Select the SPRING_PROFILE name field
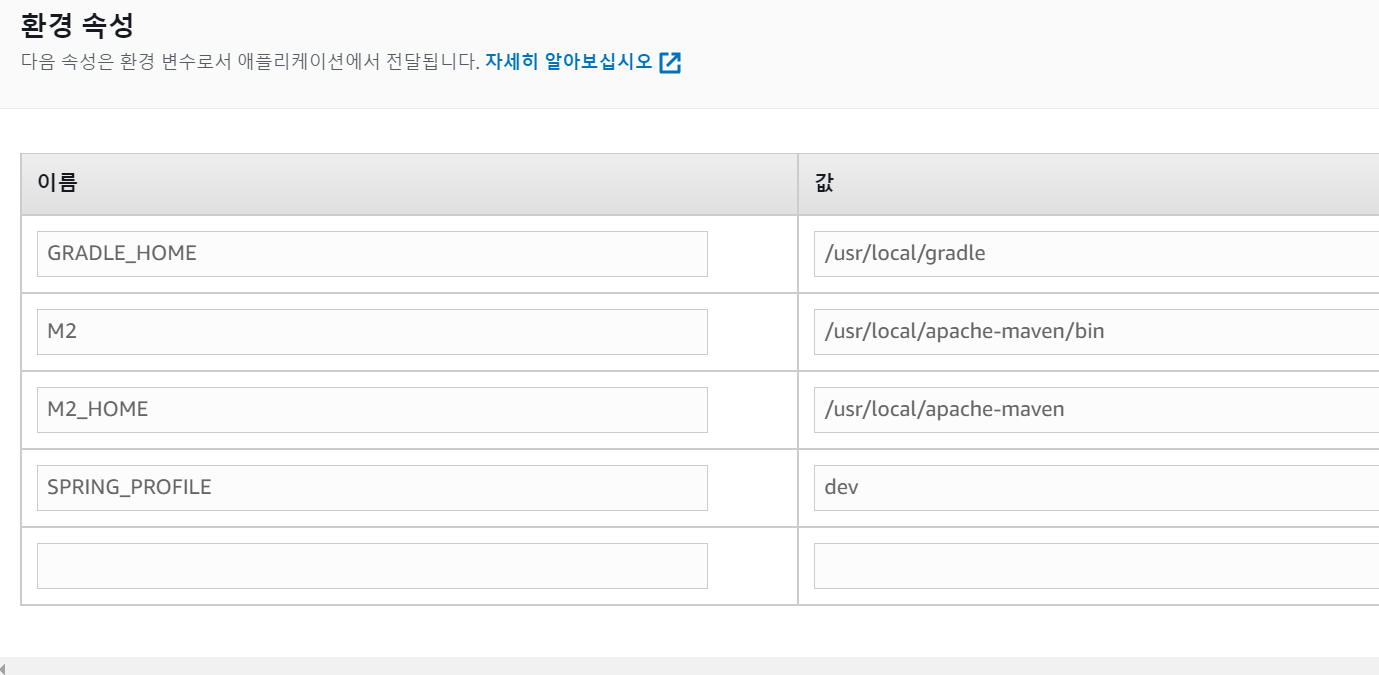The image size is (1379, 675). (x=372, y=488)
